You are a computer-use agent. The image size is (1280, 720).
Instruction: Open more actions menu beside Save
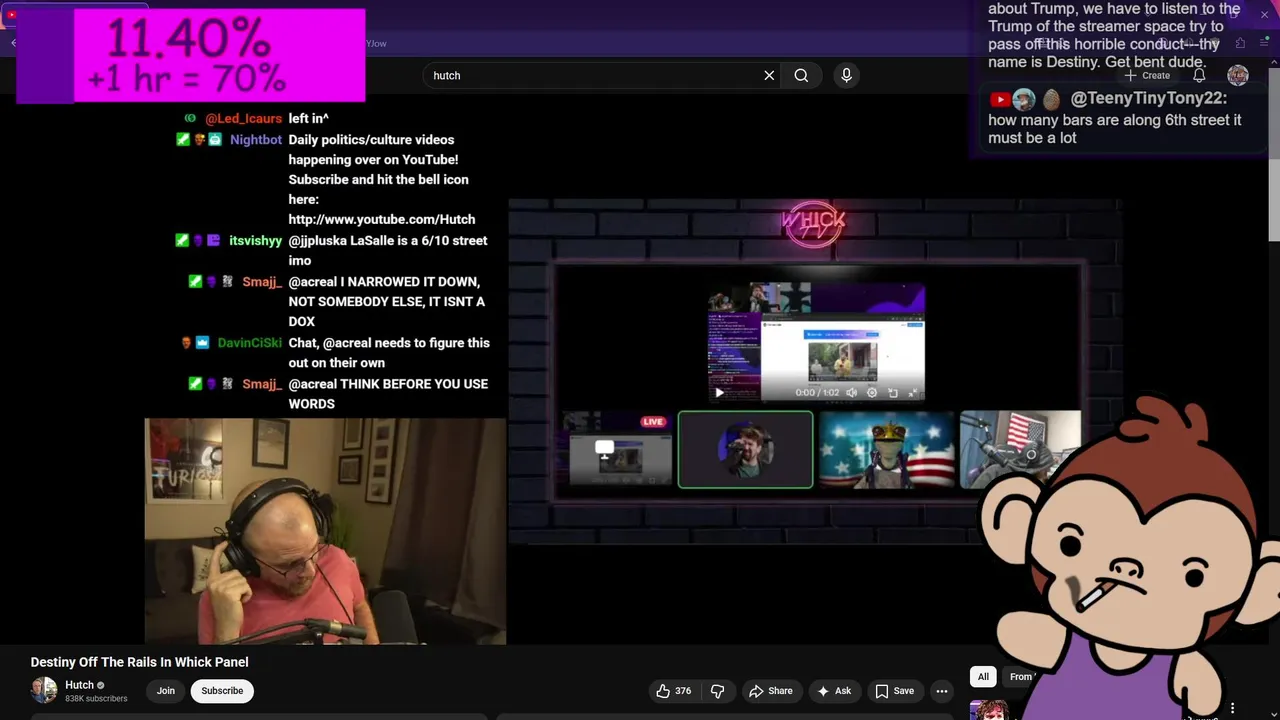pos(941,691)
